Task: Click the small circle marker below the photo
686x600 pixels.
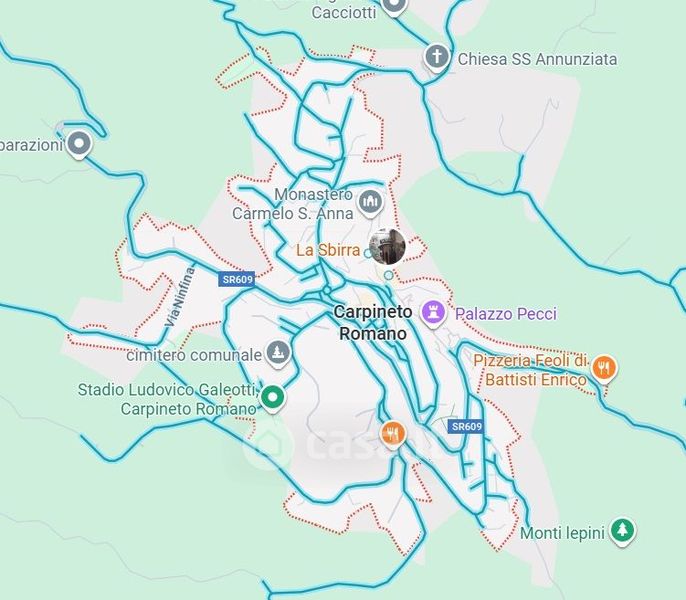Action: 388,275
